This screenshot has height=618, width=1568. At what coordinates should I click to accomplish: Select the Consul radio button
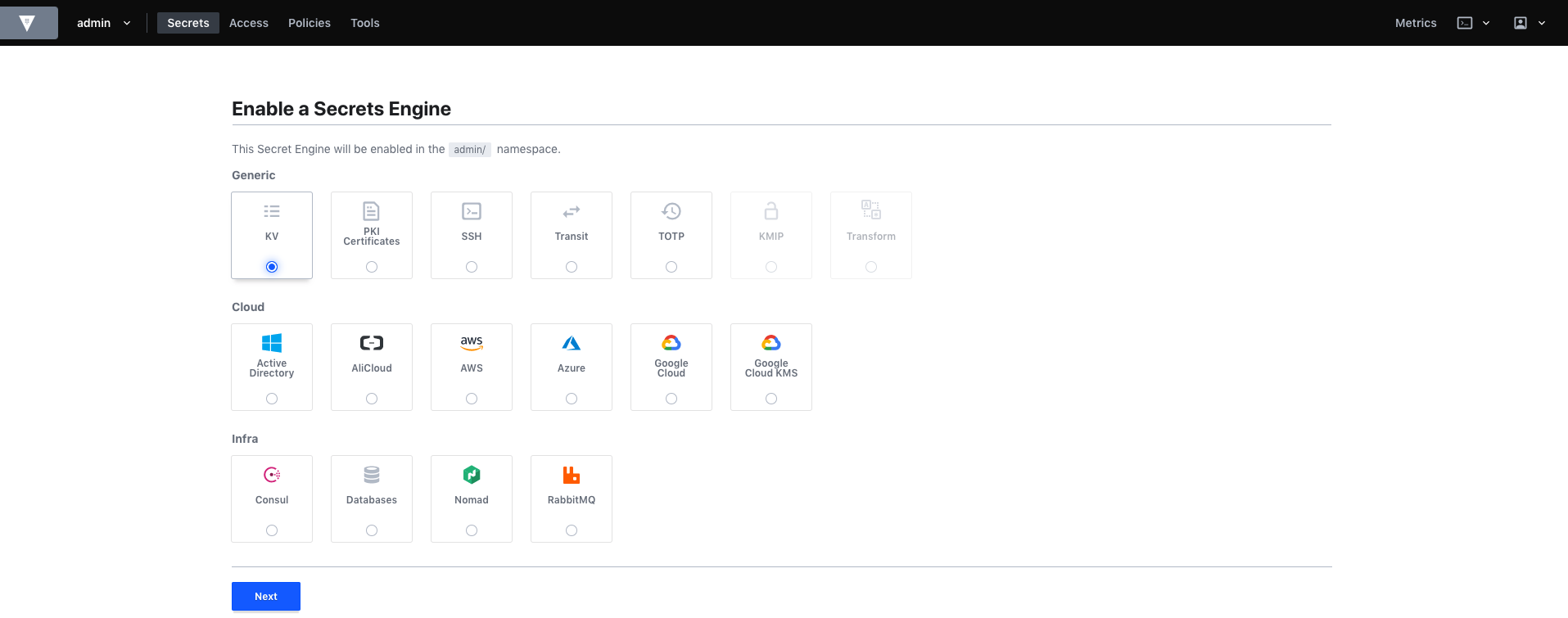coord(272,530)
